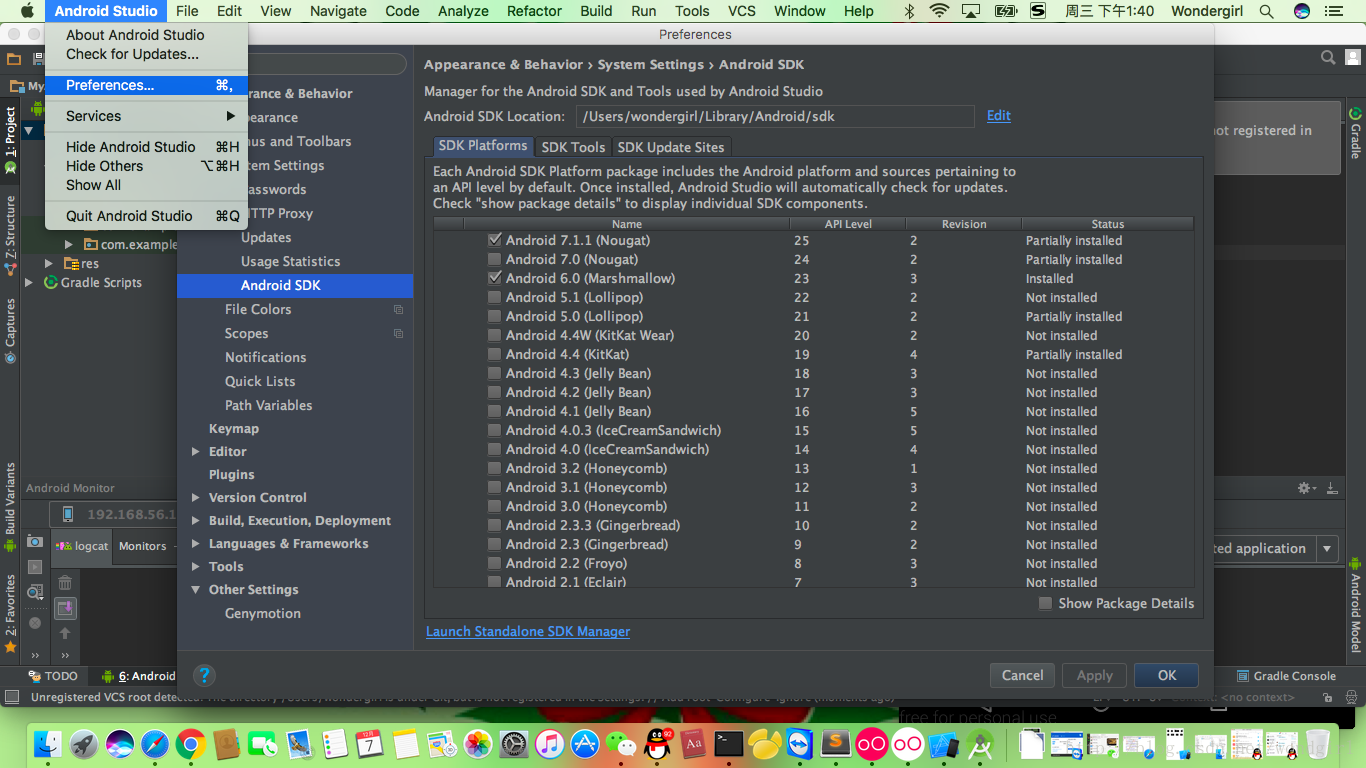Select Preferences... in Android Studio menu
Image resolution: width=1366 pixels, height=768 pixels.
click(146, 85)
